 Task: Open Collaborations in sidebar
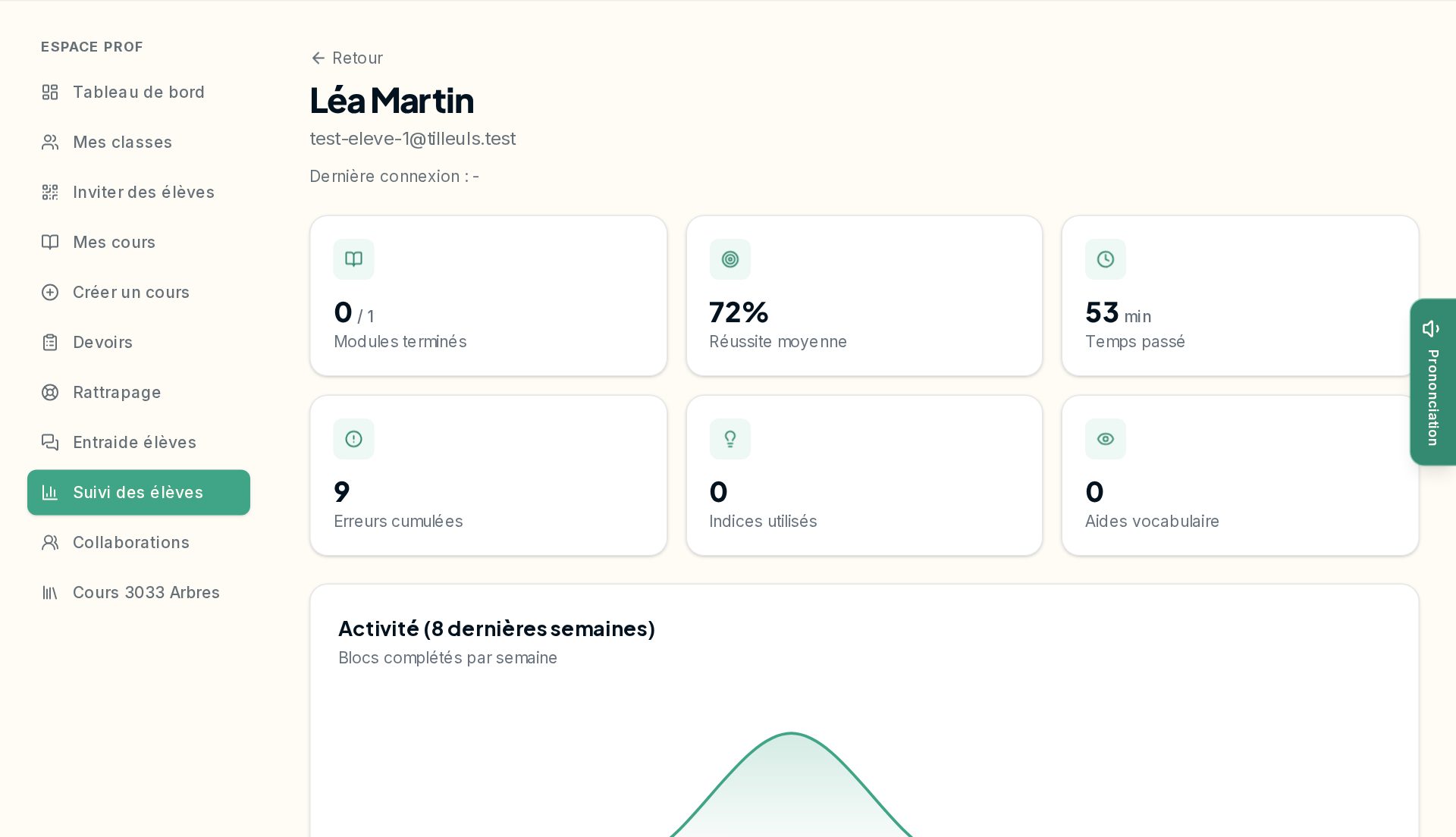[139, 543]
